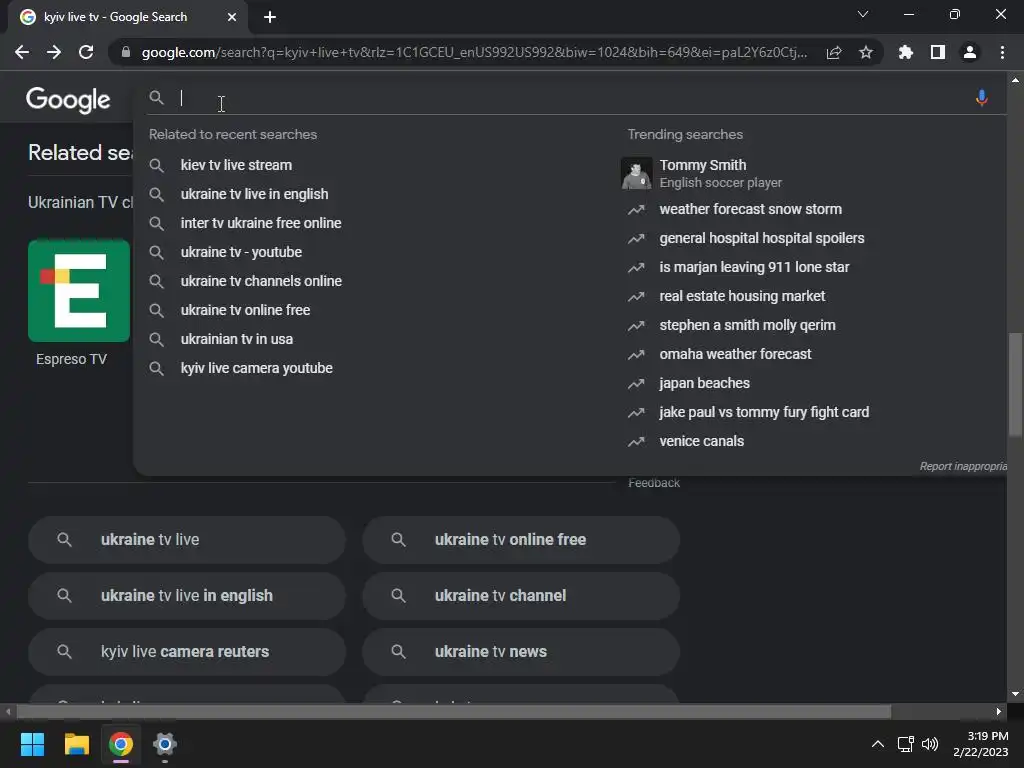
Task: Choose dropdown suggestion ukraine tv online free
Action: [x=245, y=310]
